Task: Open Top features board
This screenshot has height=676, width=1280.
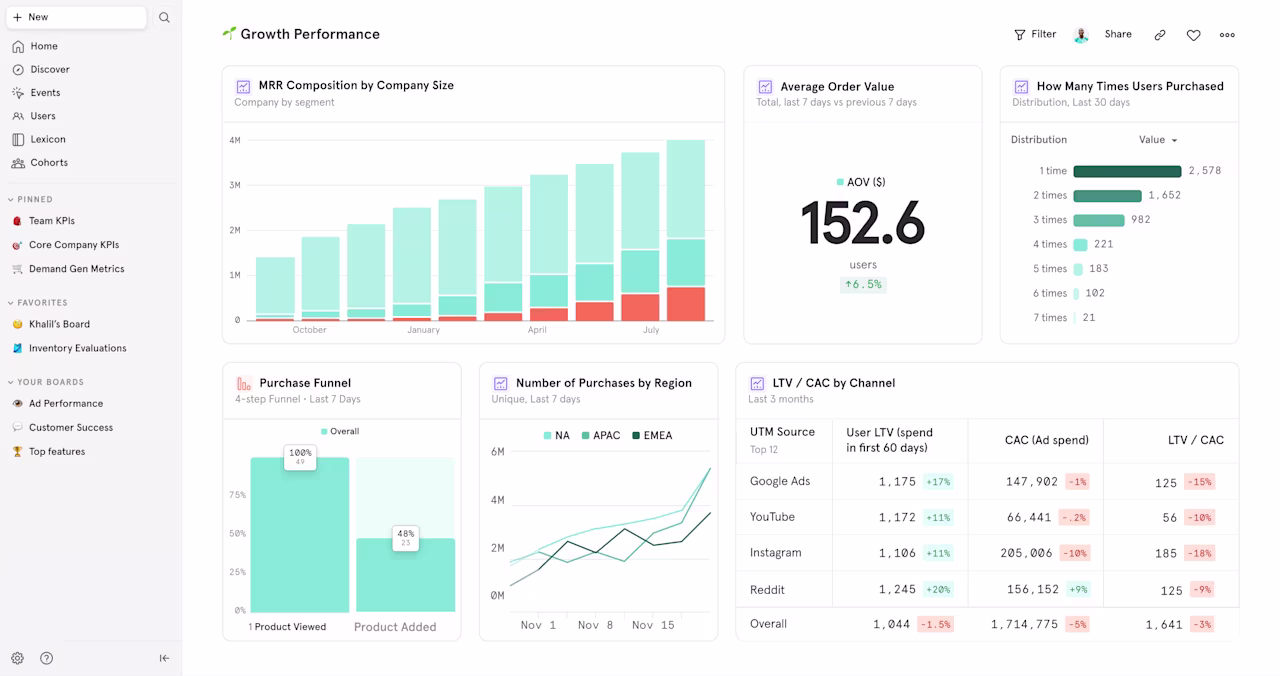Action: (x=57, y=452)
